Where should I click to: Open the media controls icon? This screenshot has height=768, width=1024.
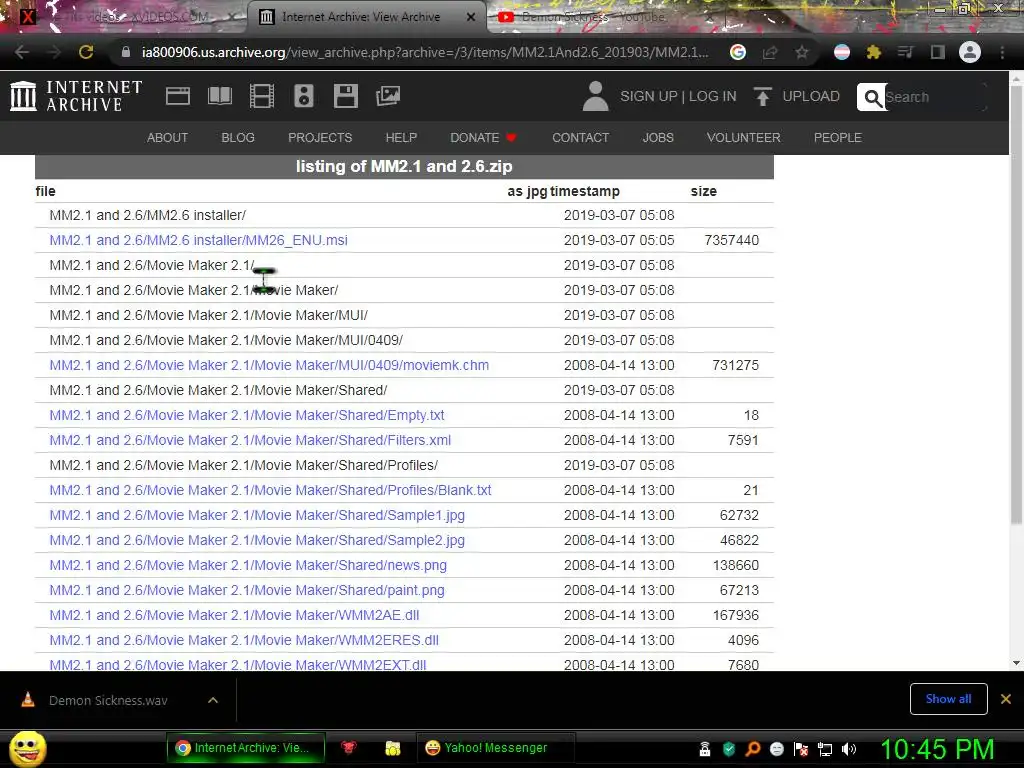(906, 52)
